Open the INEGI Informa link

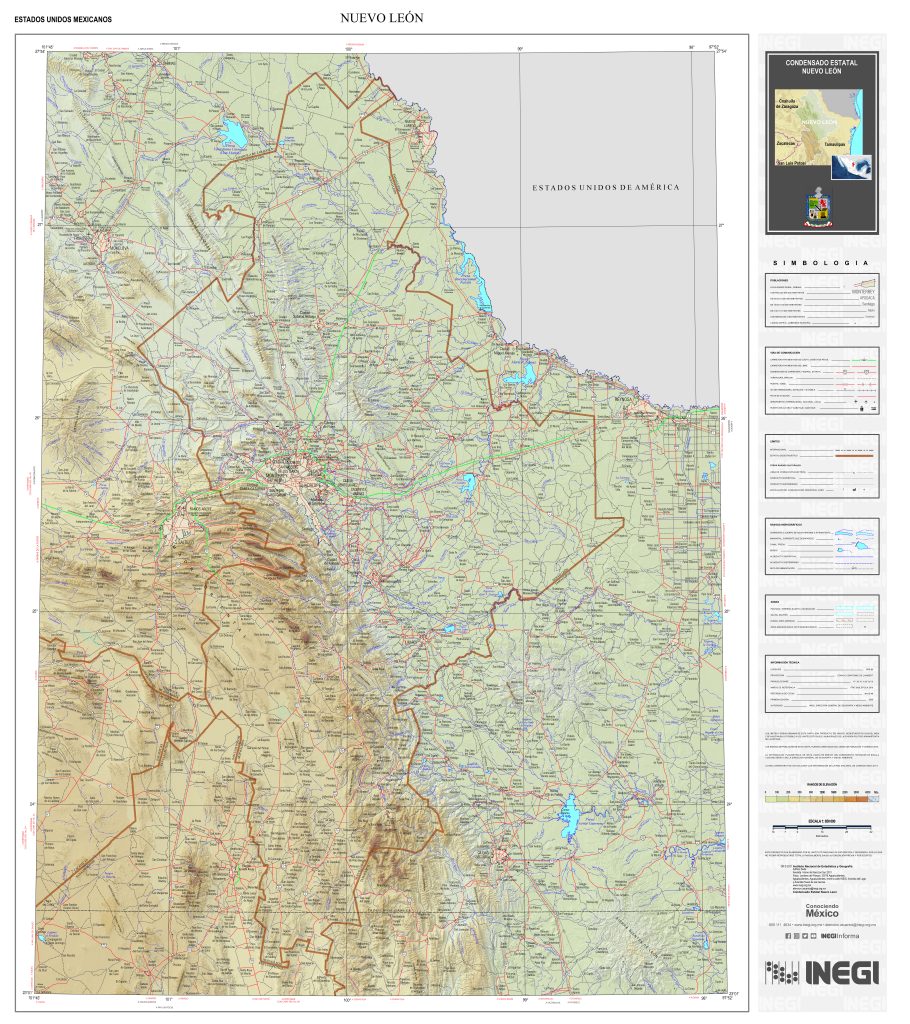tap(841, 935)
